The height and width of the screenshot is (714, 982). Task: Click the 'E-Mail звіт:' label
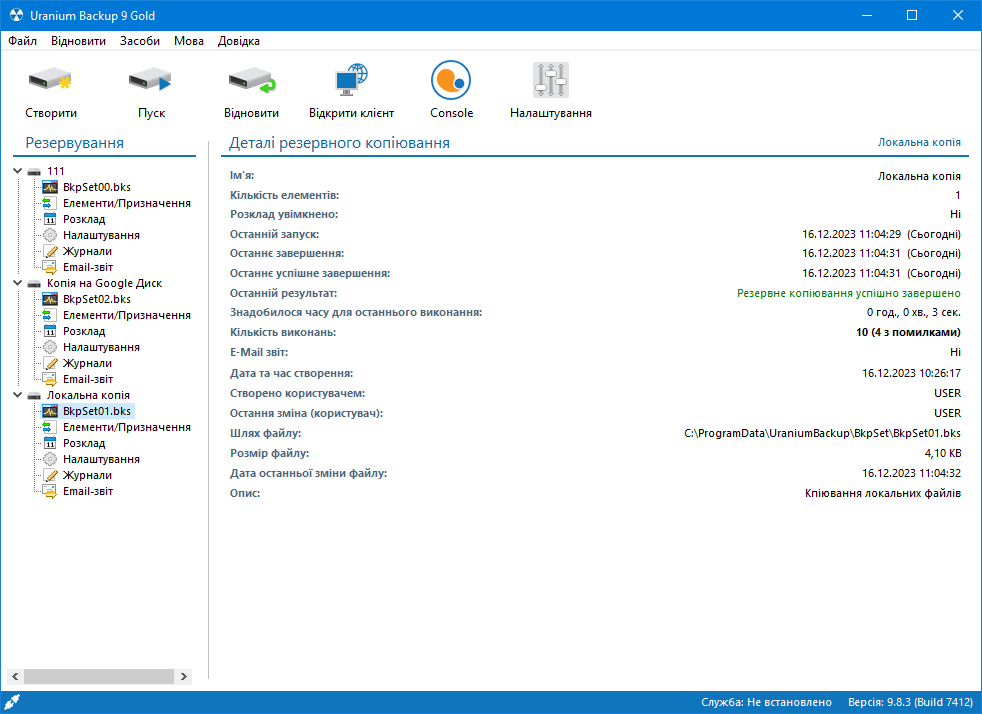click(259, 352)
